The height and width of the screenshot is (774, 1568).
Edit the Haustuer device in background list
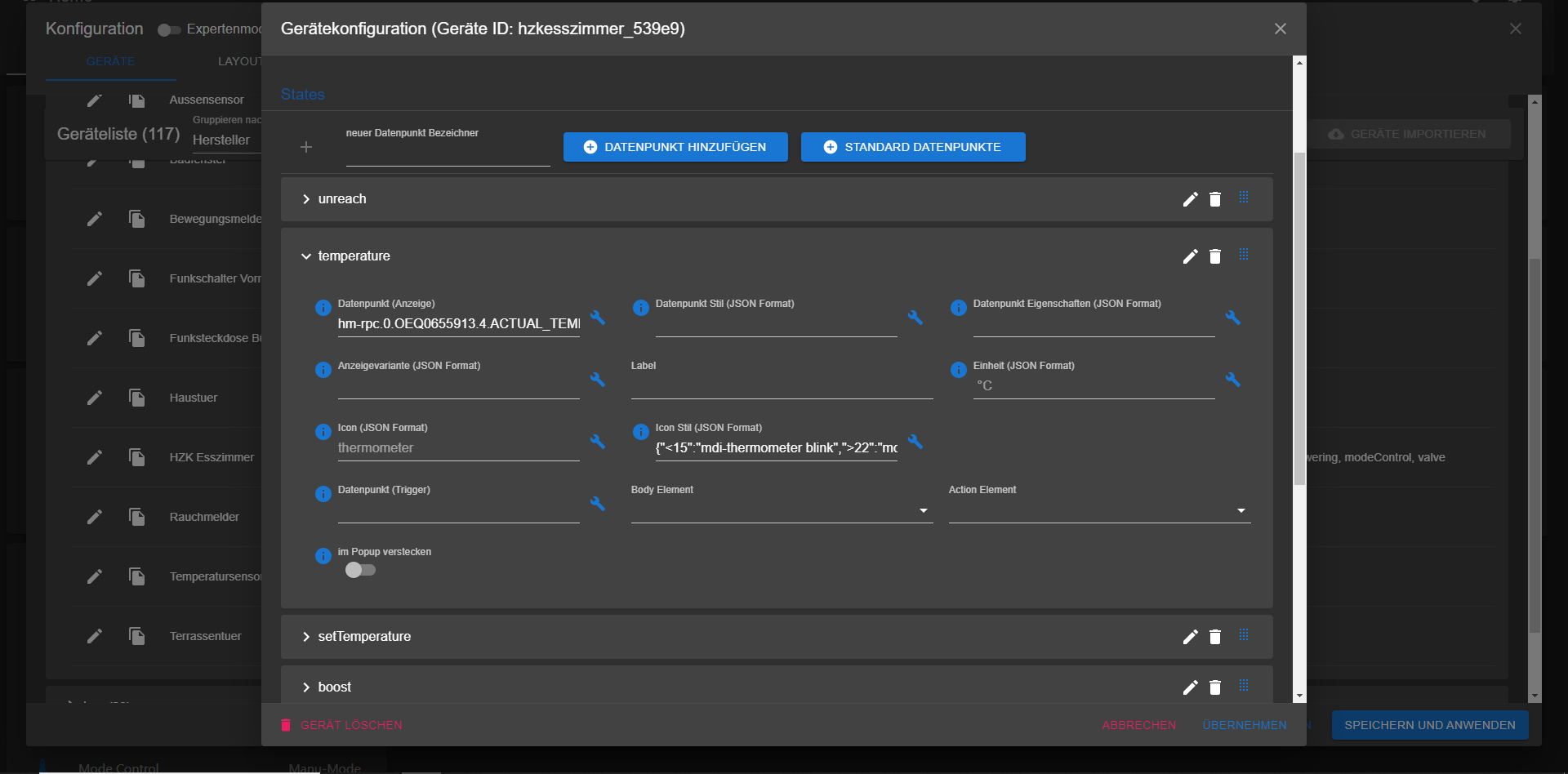pos(95,398)
